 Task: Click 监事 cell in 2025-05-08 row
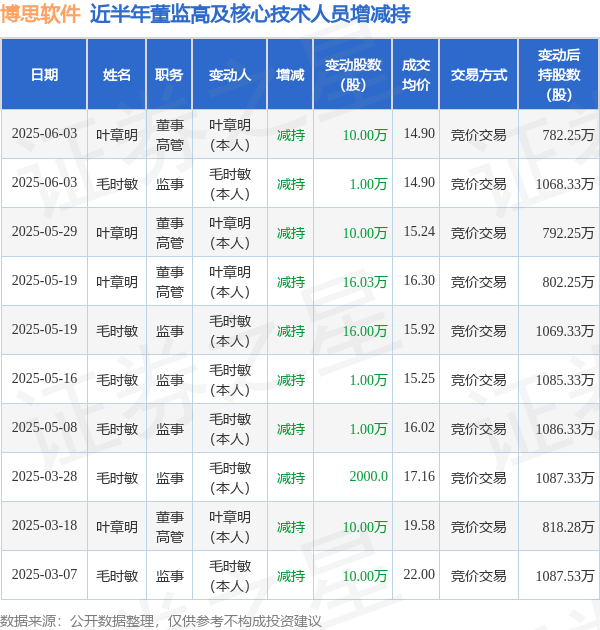(170, 430)
